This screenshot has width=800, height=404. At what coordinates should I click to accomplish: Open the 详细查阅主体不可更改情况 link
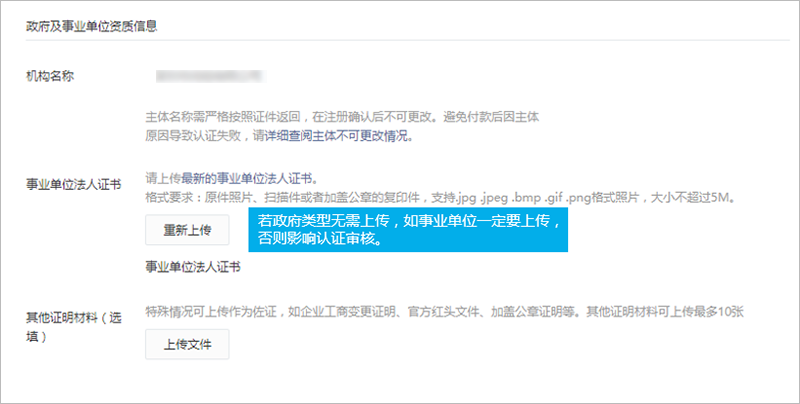337,136
